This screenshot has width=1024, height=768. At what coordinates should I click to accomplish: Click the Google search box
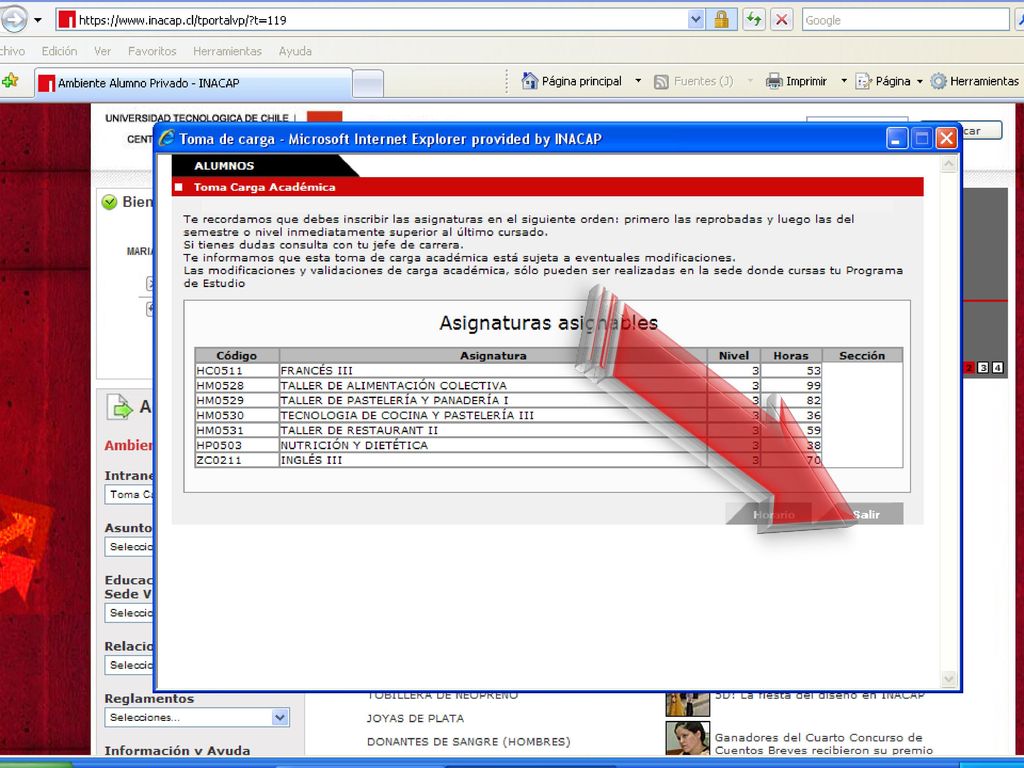pos(905,20)
